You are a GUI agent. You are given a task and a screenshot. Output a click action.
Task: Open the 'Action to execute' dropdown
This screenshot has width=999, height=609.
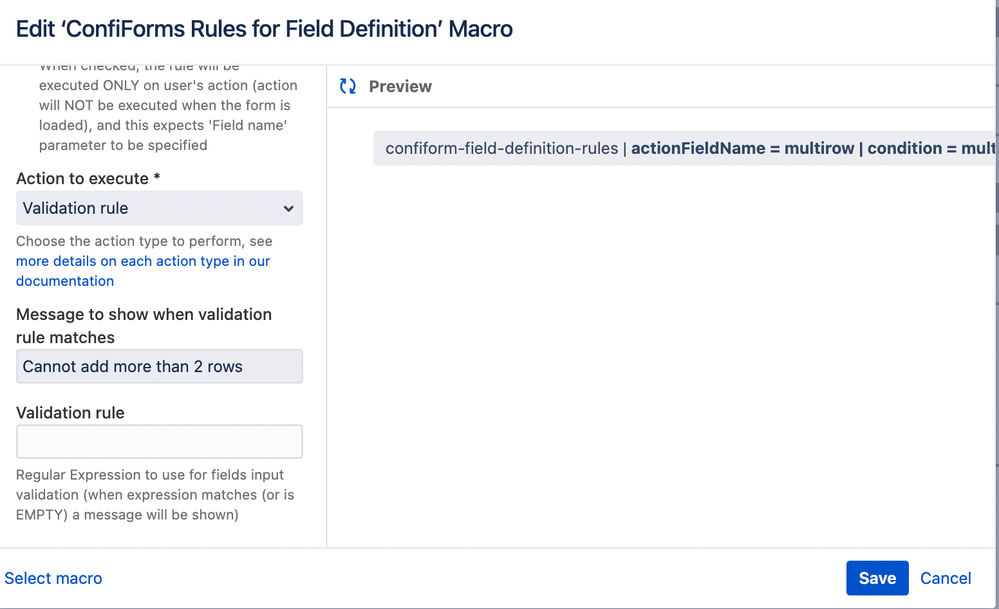tap(159, 208)
